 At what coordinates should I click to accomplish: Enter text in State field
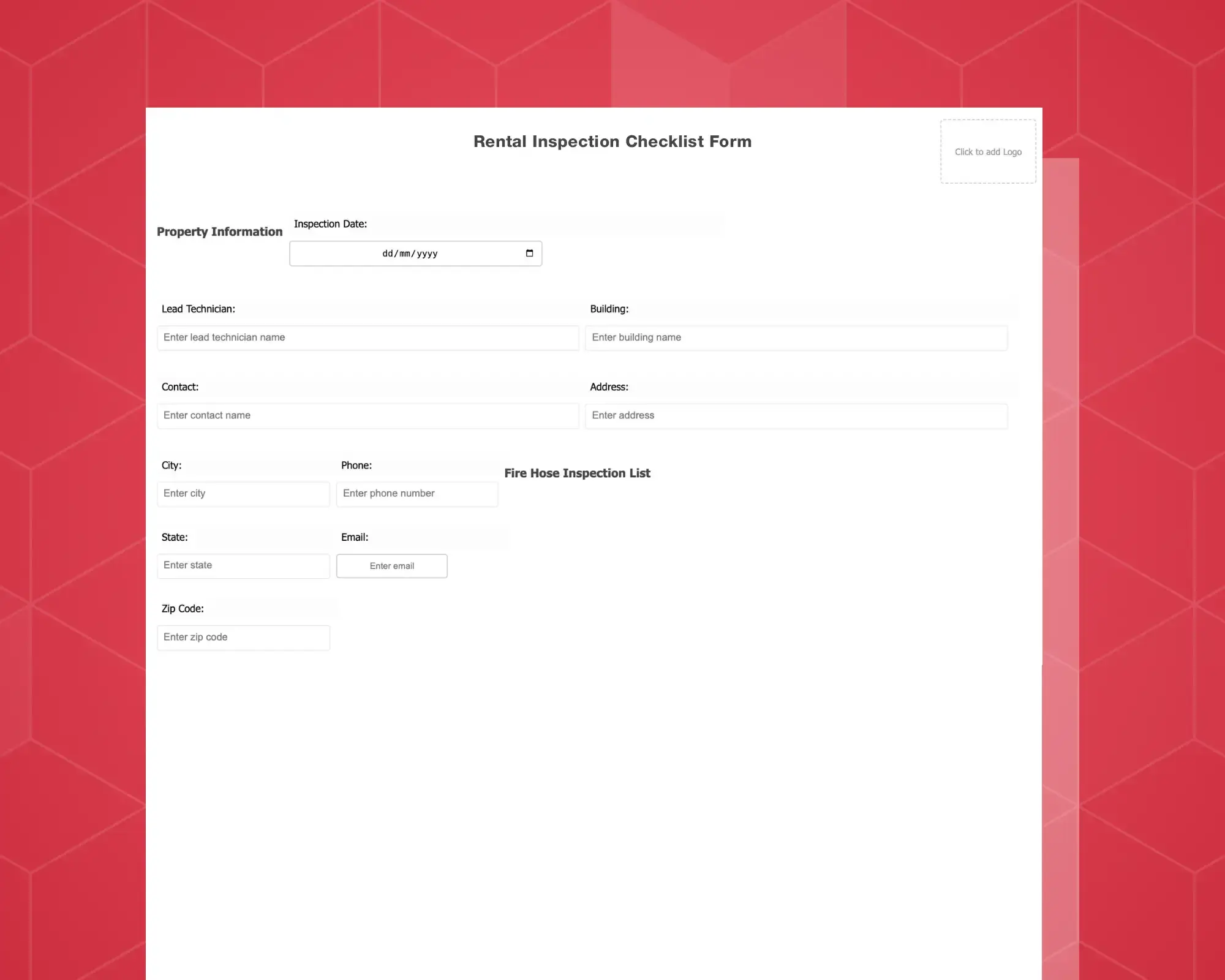tap(243, 565)
